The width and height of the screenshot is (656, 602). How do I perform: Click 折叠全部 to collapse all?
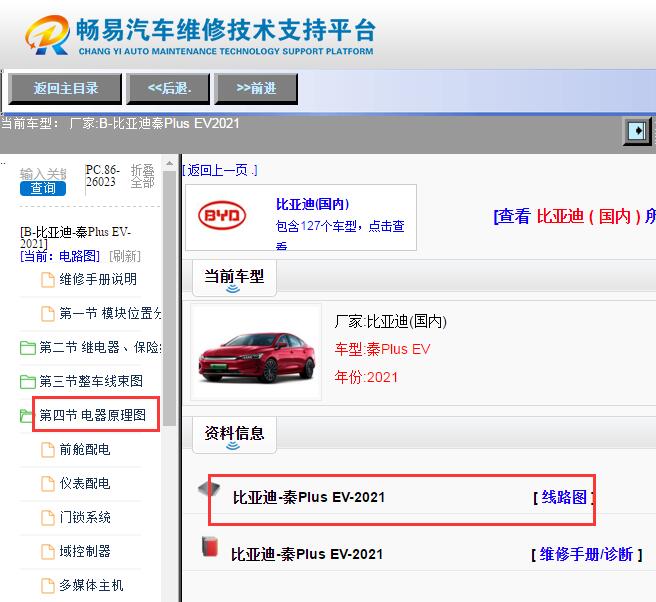click(x=143, y=177)
